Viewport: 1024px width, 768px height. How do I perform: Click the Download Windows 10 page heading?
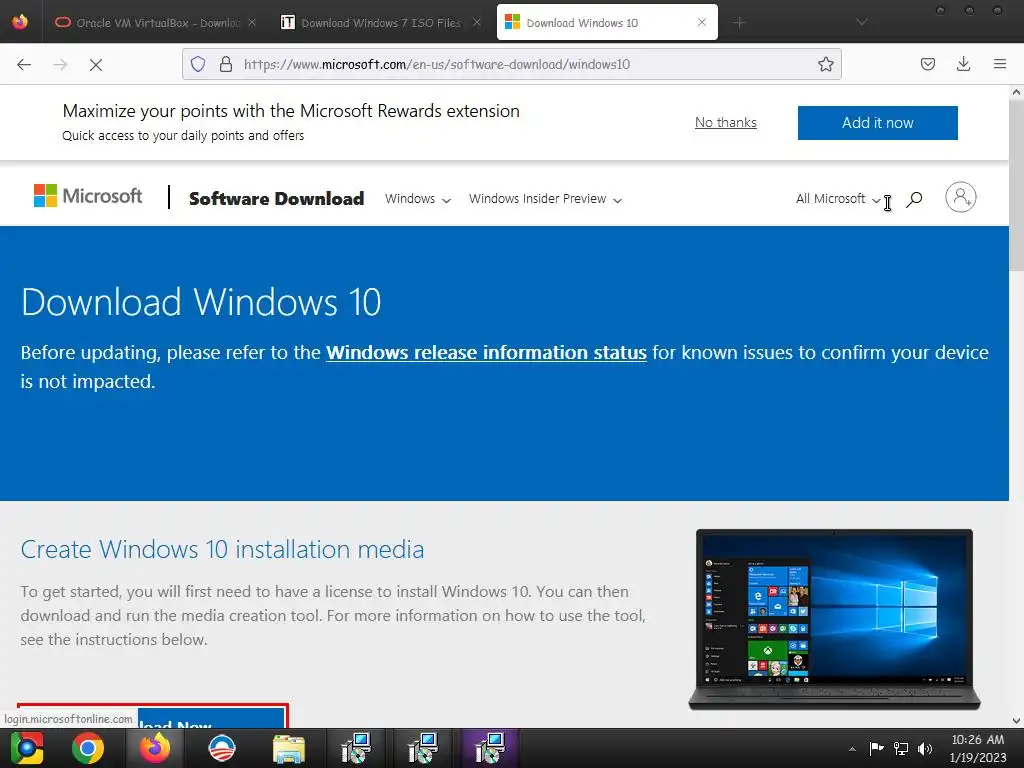coord(201,302)
